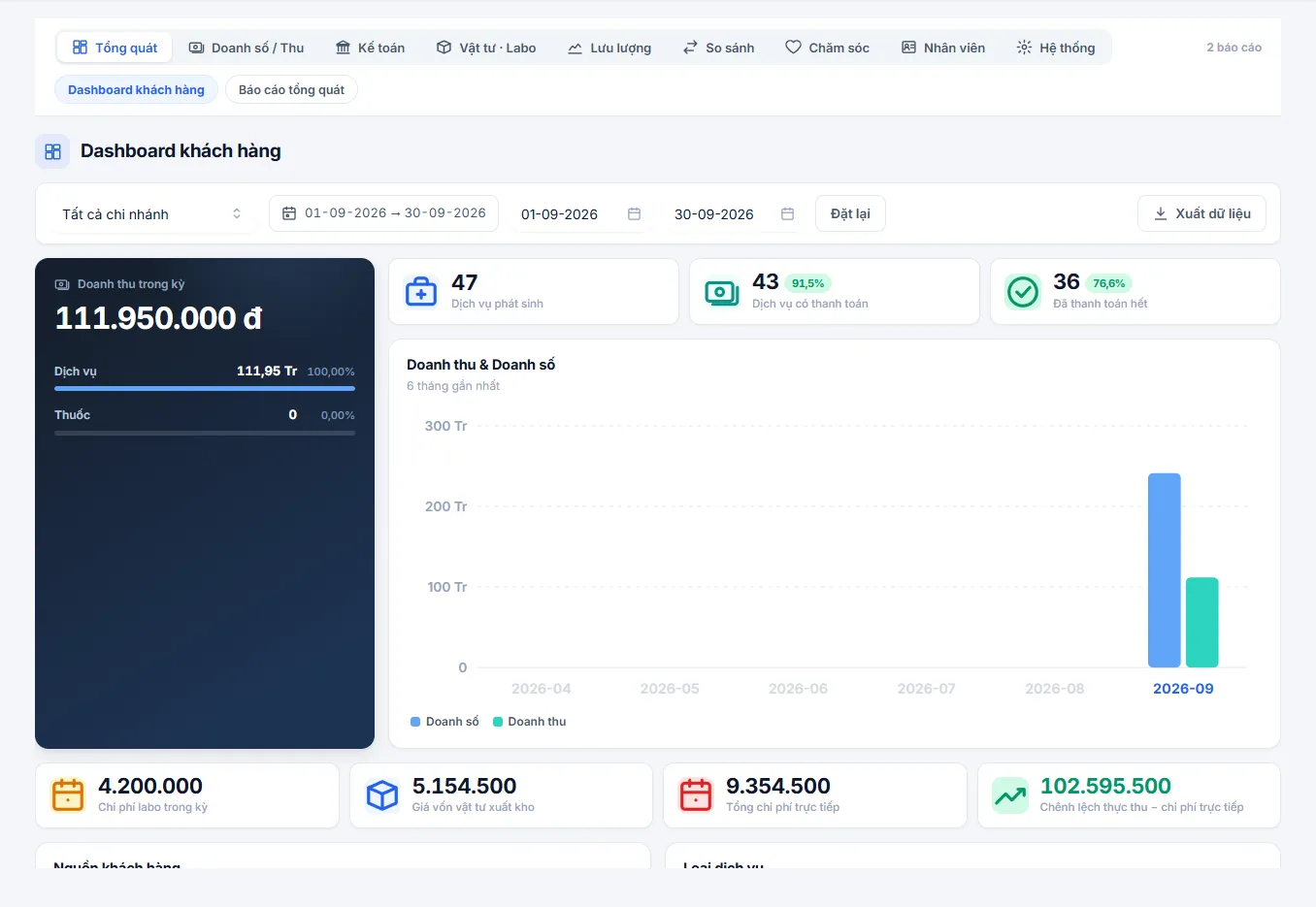1316x907 pixels.
Task: Open Báo cáo tổng quát report
Action: pyautogui.click(x=291, y=89)
